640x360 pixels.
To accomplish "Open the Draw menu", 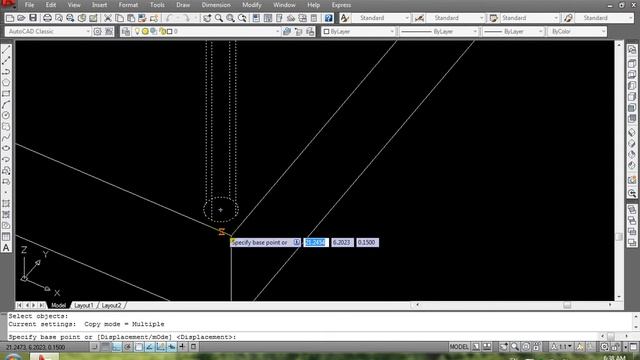I will pyautogui.click(x=183, y=5).
